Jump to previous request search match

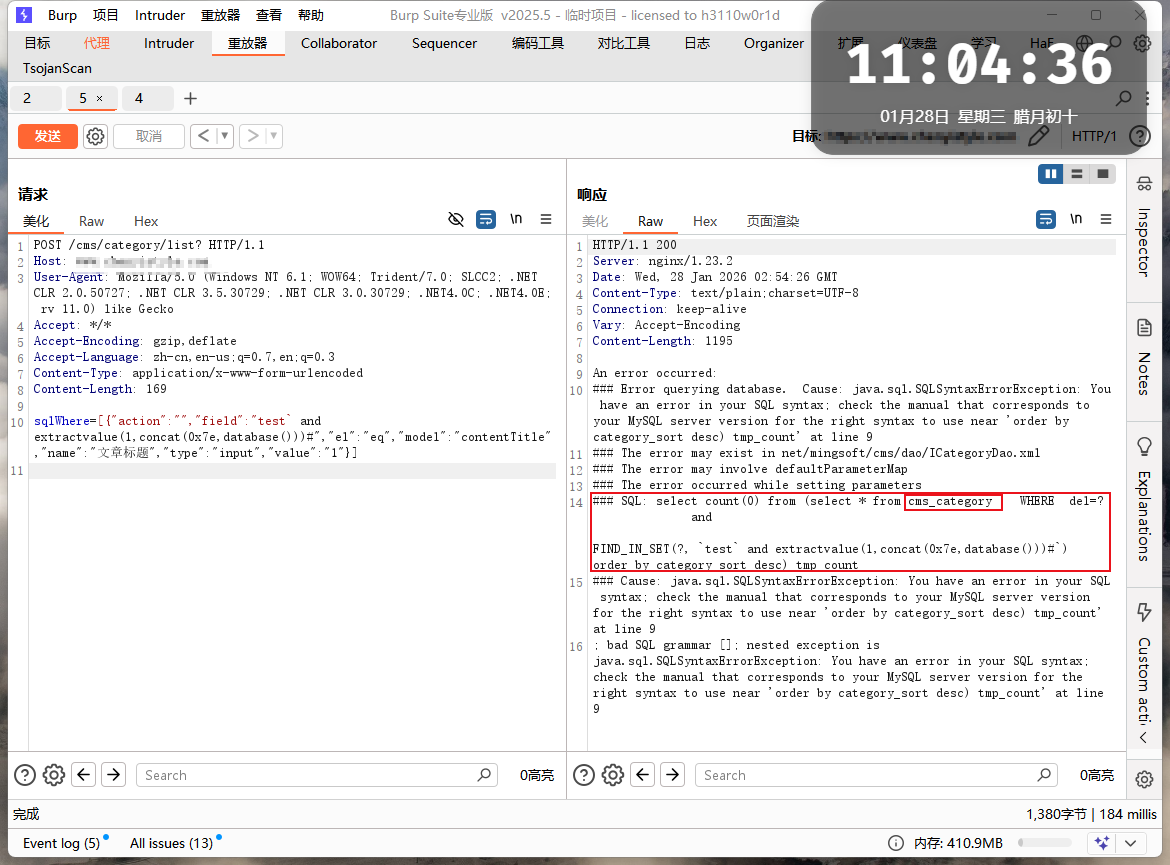(84, 775)
